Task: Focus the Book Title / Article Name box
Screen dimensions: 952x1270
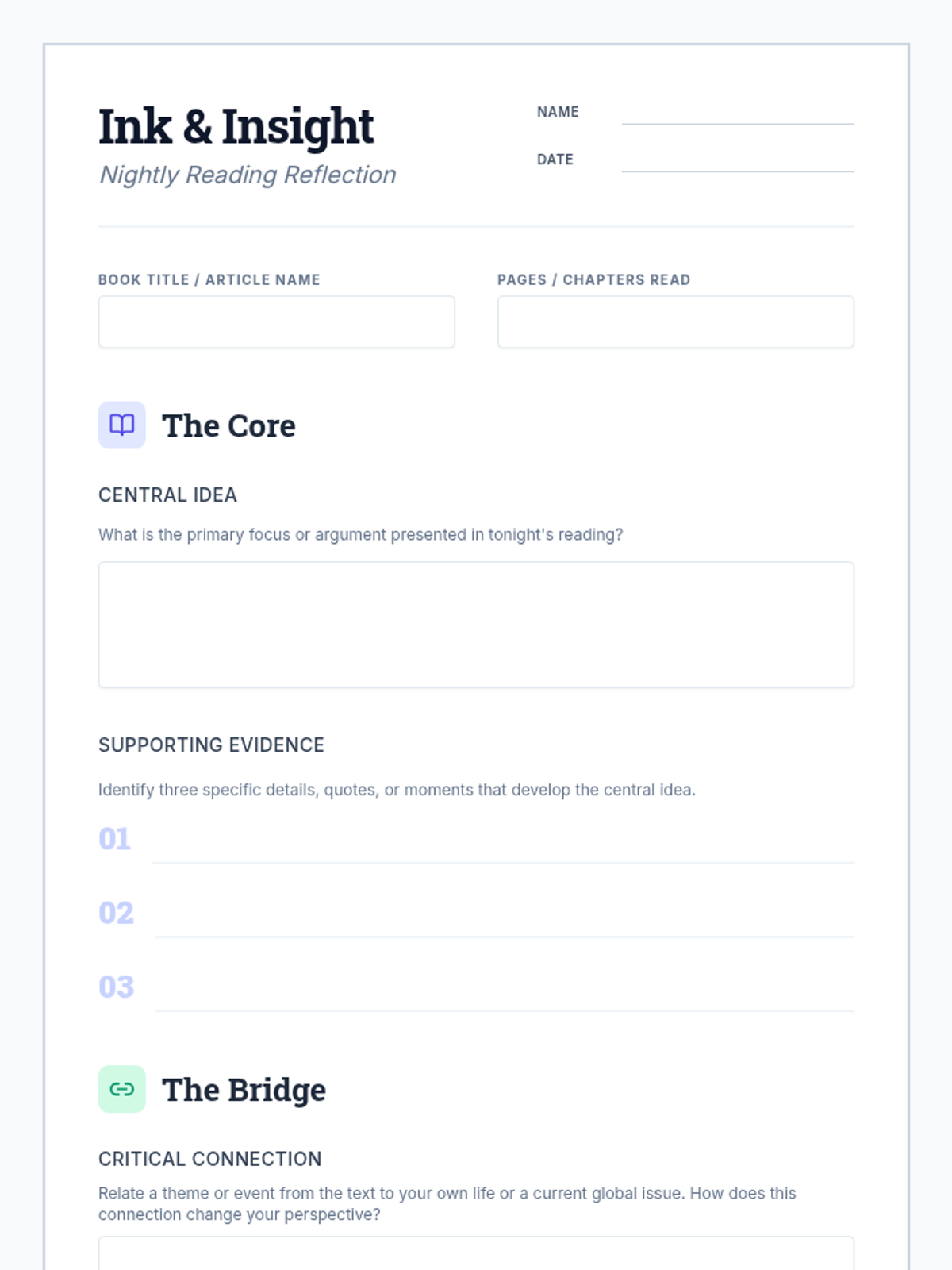Action: pos(276,322)
